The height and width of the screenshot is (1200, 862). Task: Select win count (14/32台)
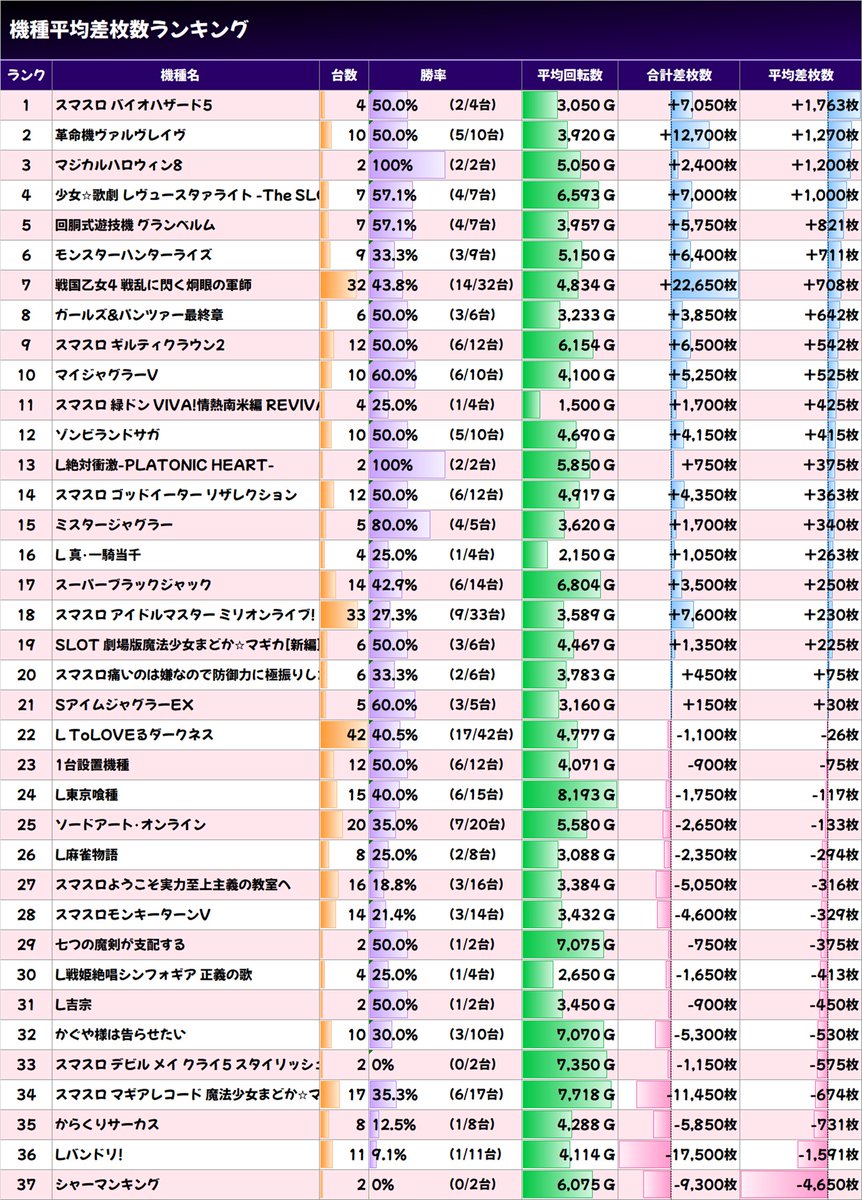pyautogui.click(x=483, y=285)
